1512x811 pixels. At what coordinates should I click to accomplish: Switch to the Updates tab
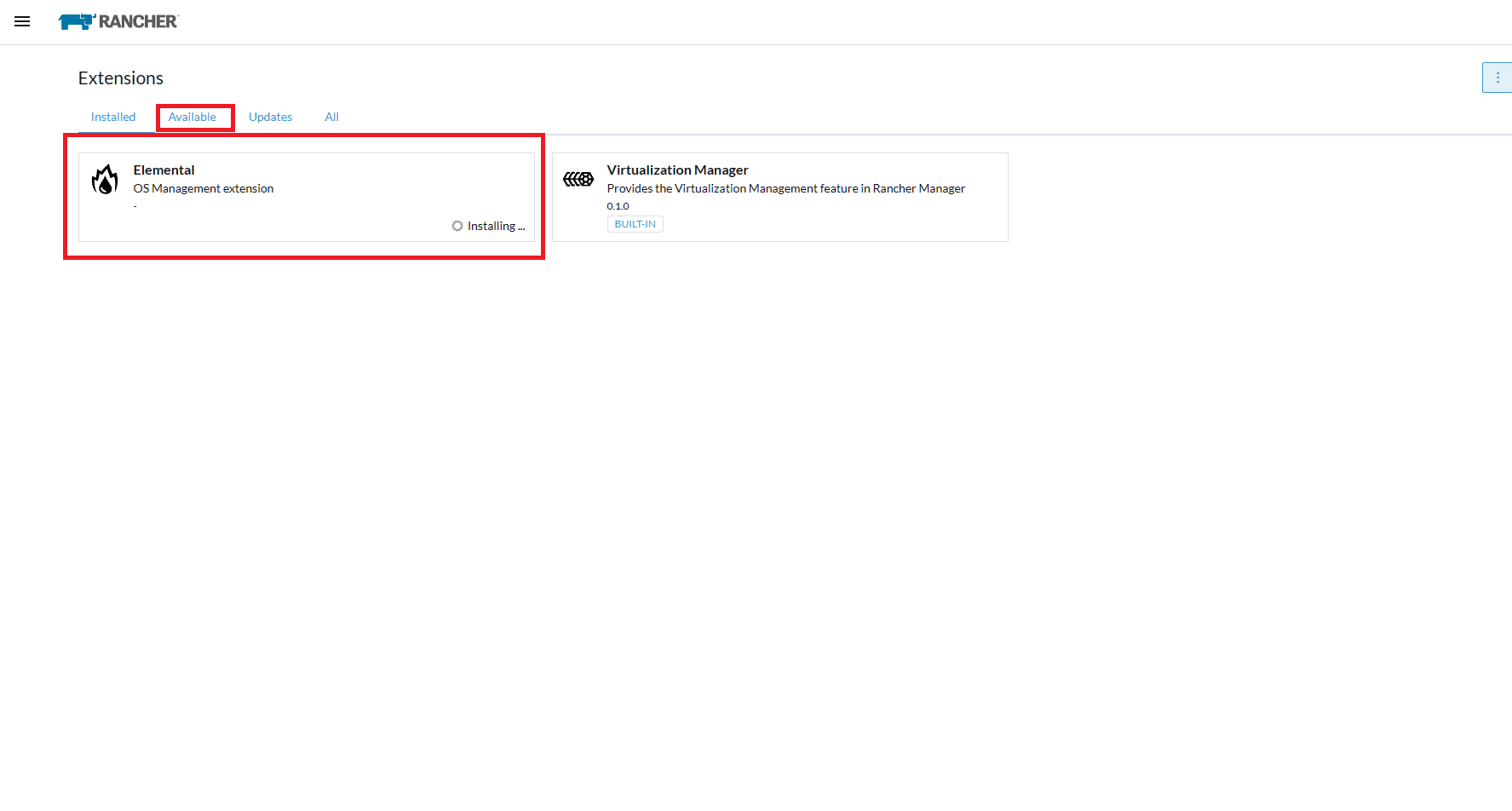pyautogui.click(x=271, y=117)
